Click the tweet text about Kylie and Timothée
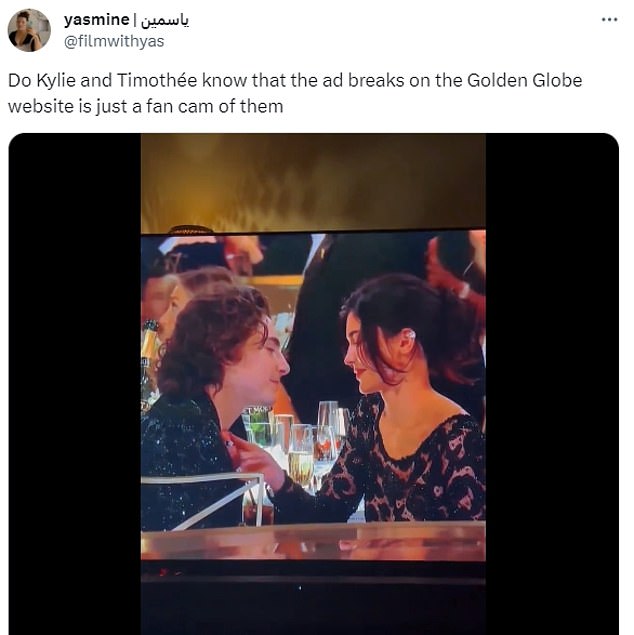634x635 pixels. pos(295,94)
